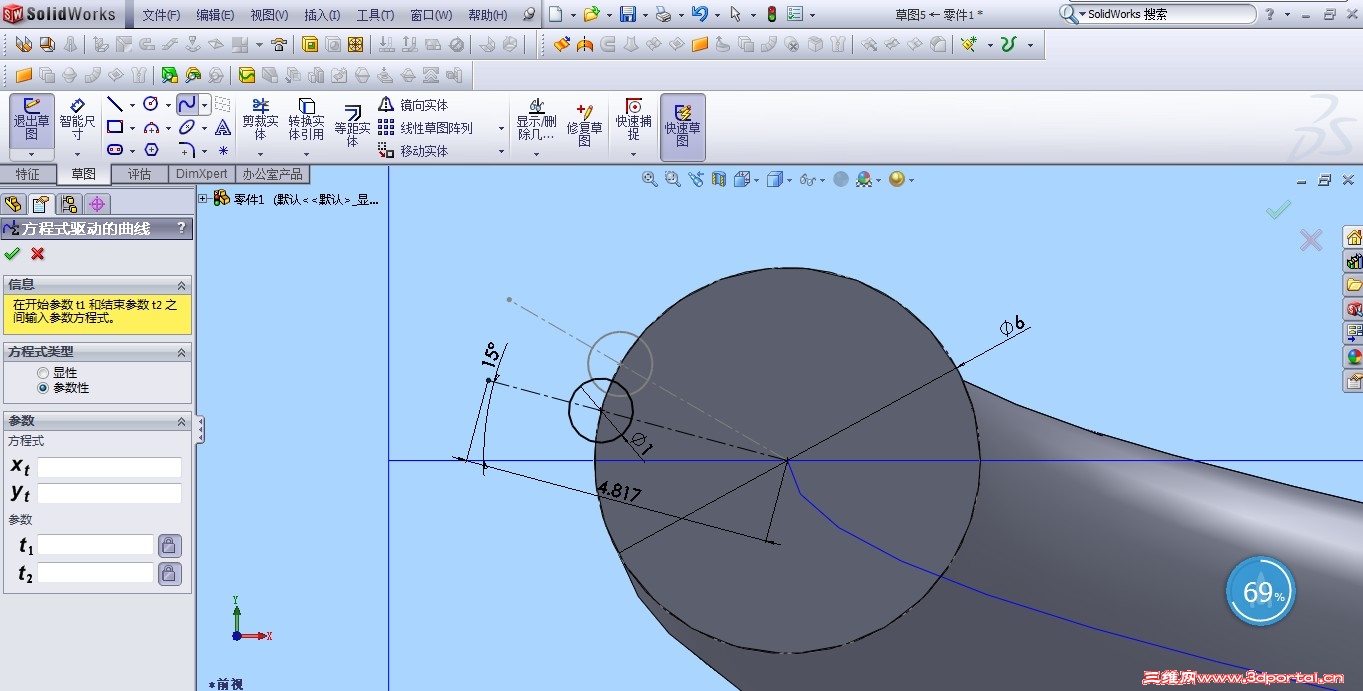Collapse the 信息 section
Image resolution: width=1363 pixels, height=691 pixels.
[181, 285]
